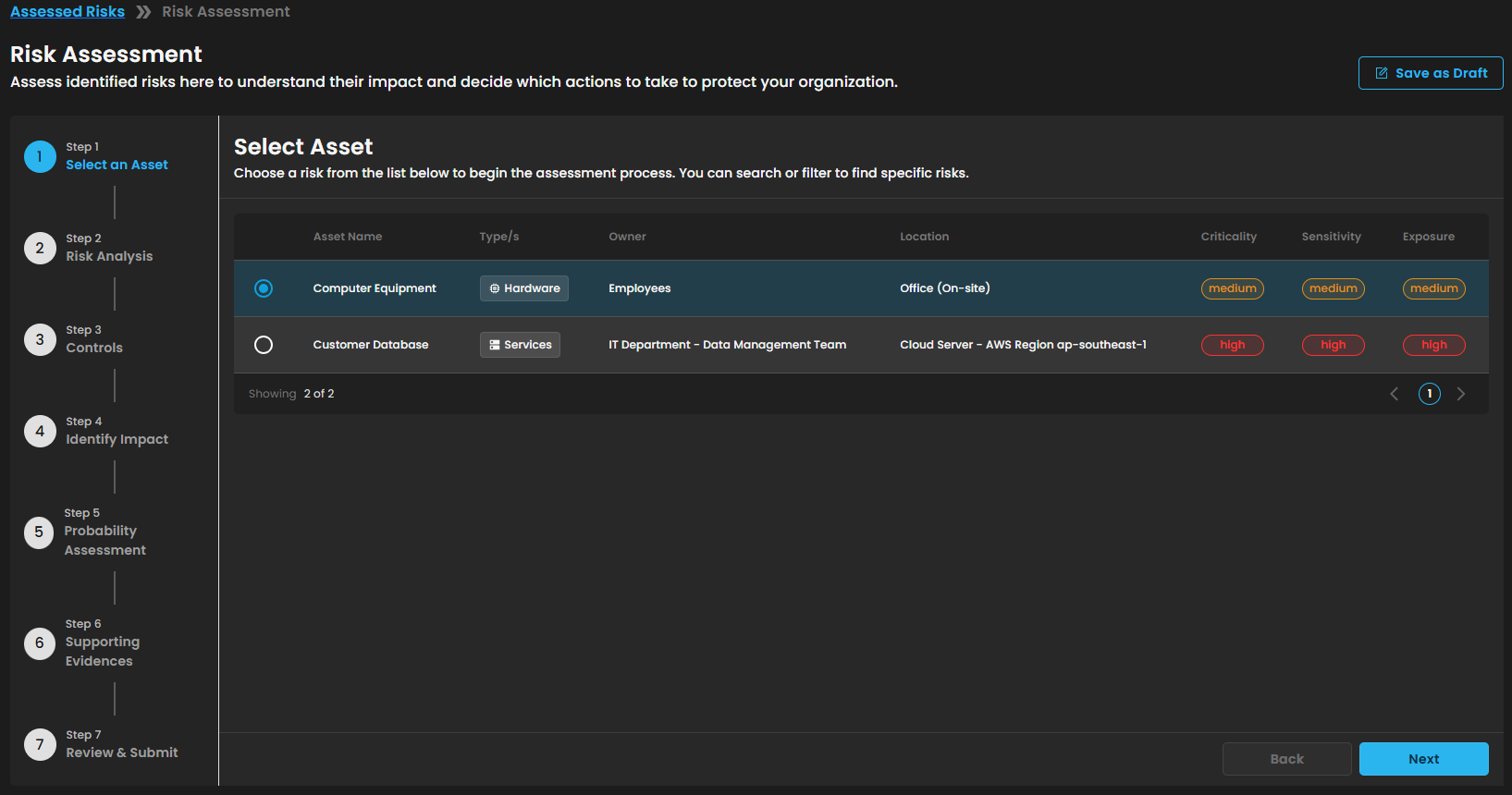Click the high Criticality badge for Customer Database
The width and height of the screenshot is (1512, 795).
pyautogui.click(x=1232, y=345)
